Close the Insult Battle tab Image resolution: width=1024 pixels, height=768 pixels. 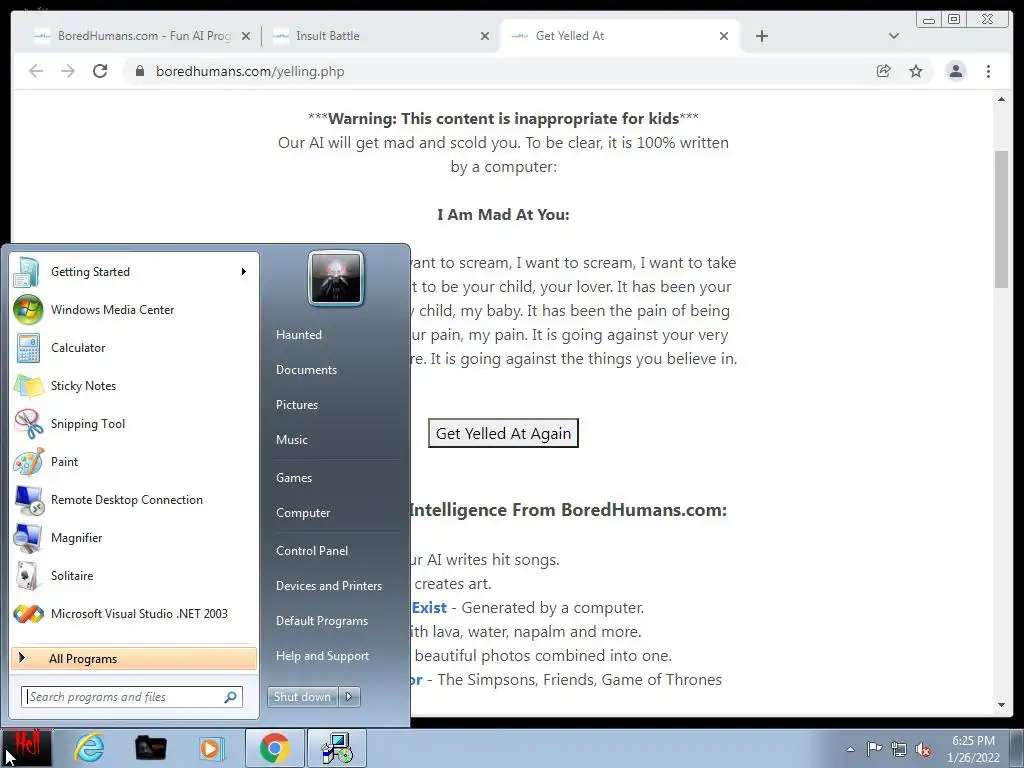click(485, 36)
